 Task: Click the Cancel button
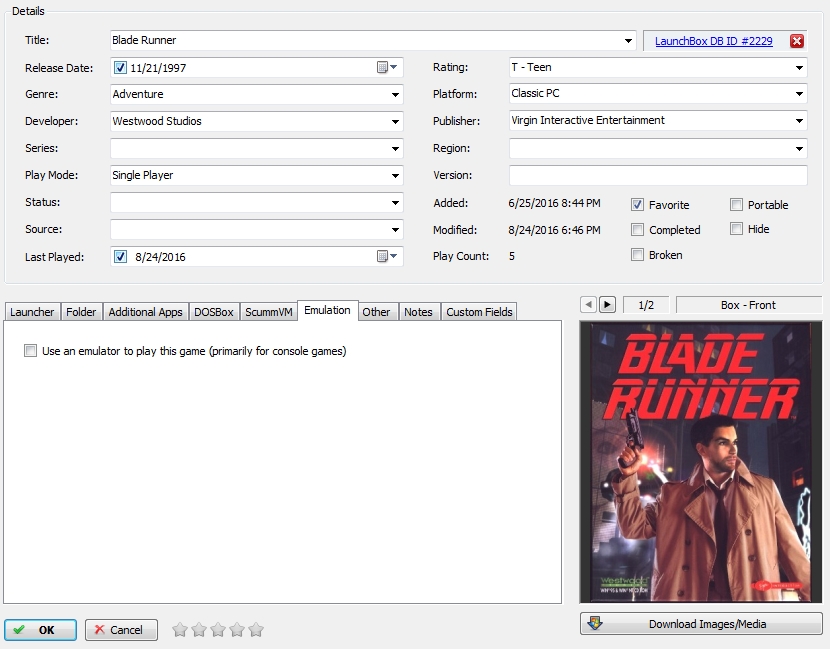(x=121, y=630)
